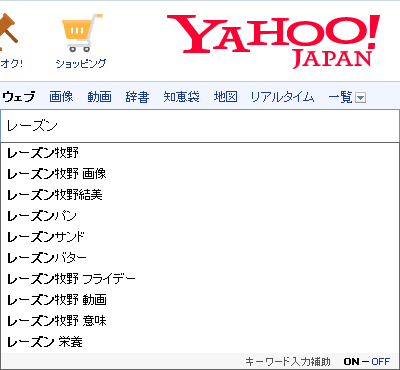
Task: Turn keyword input assist ON
Action: click(x=351, y=362)
